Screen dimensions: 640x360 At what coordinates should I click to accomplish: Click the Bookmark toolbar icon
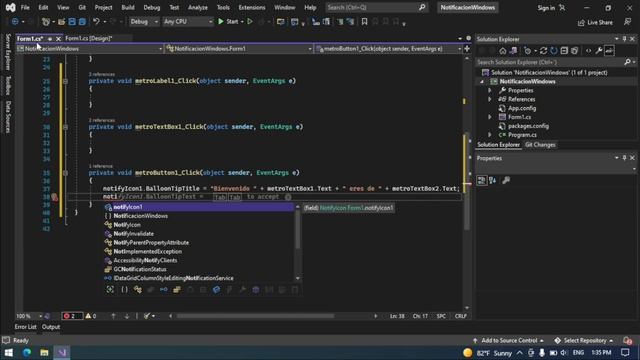click(x=364, y=22)
